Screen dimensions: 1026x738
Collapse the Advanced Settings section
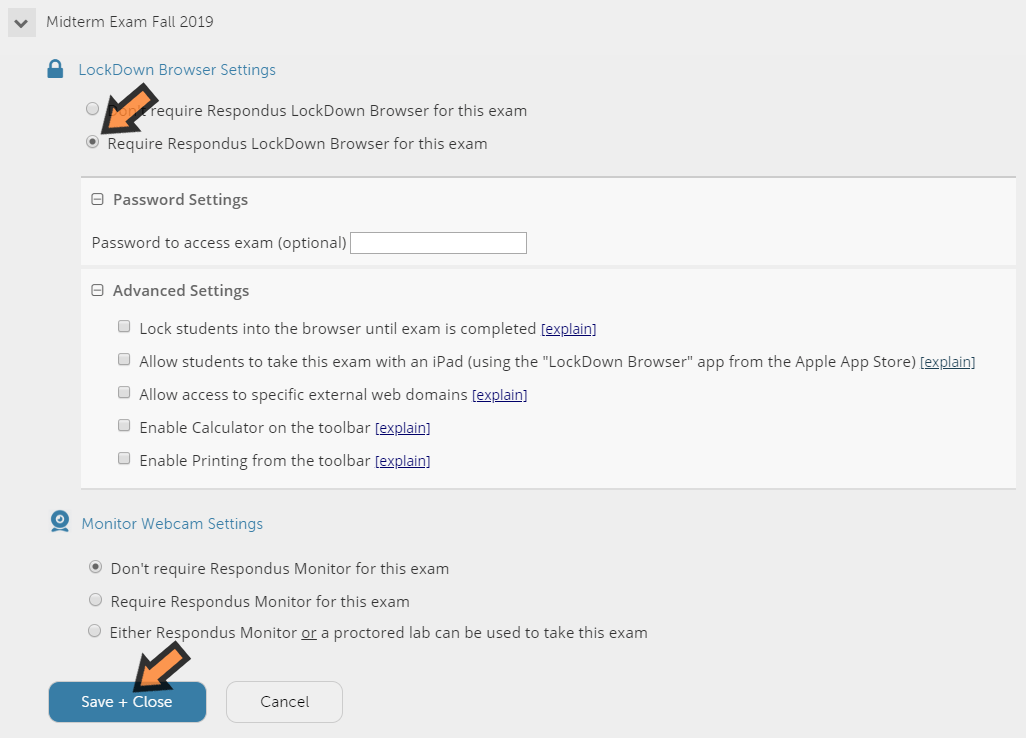click(97, 290)
